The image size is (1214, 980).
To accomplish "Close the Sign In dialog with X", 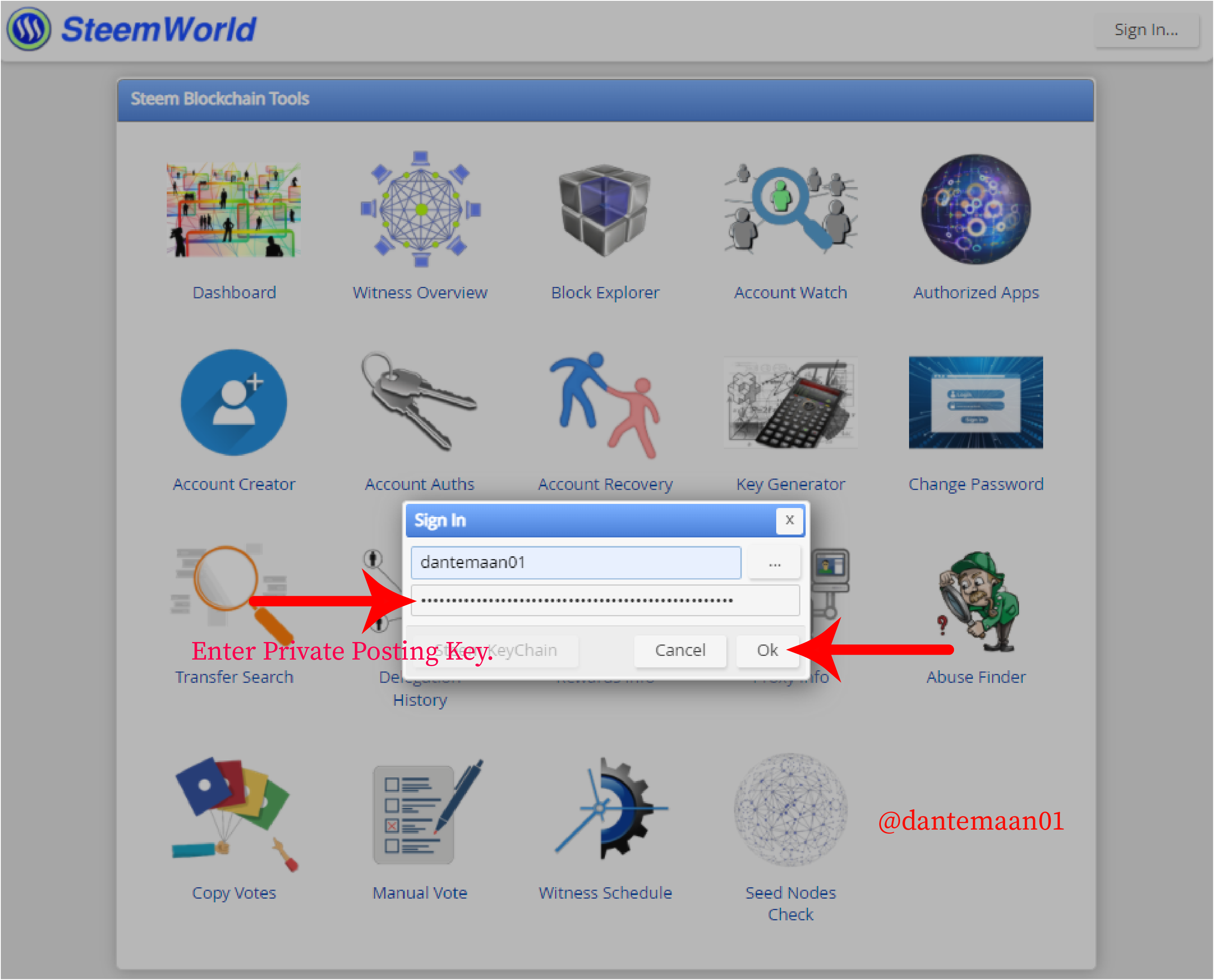I will click(x=789, y=520).
